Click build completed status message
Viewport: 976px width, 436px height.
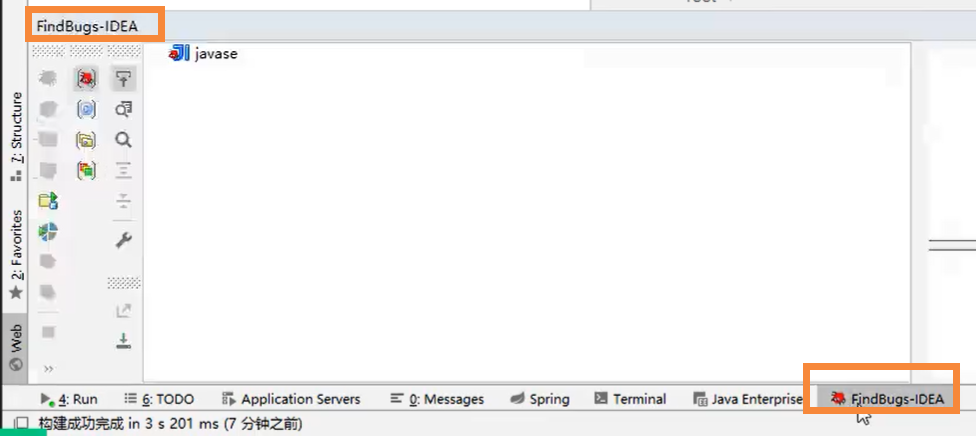[171, 424]
